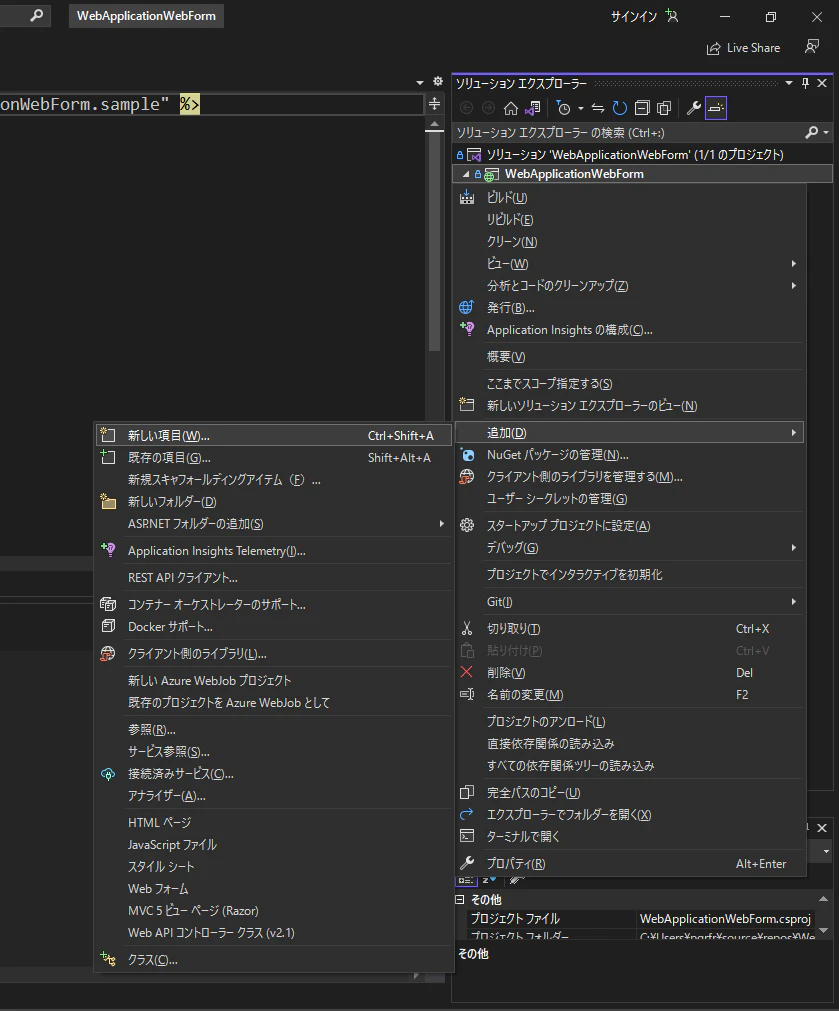Image resolution: width=839 pixels, height=1011 pixels.
Task: Select Docker サポート... in the Add submenu
Action: coord(273,627)
